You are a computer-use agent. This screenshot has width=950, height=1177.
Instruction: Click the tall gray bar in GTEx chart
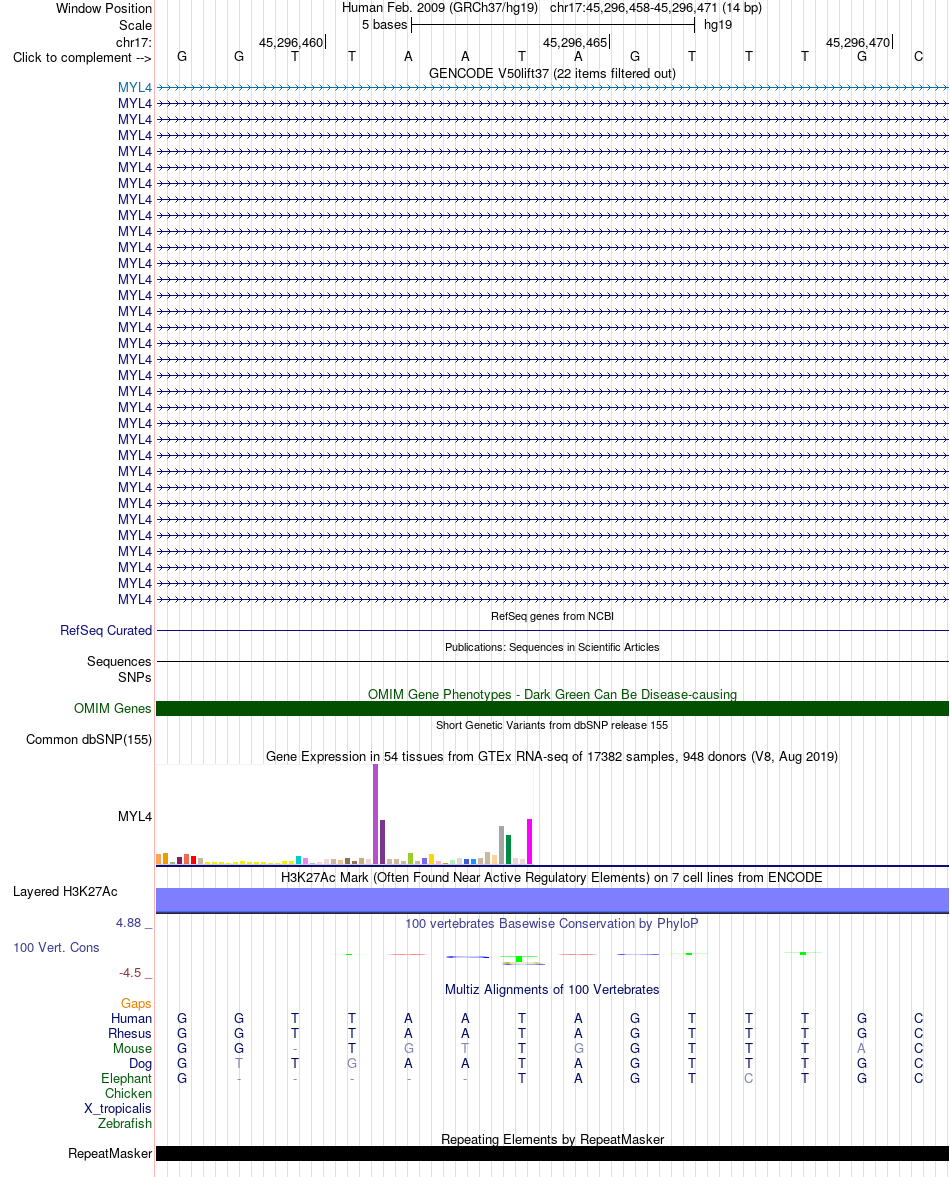coord(501,845)
